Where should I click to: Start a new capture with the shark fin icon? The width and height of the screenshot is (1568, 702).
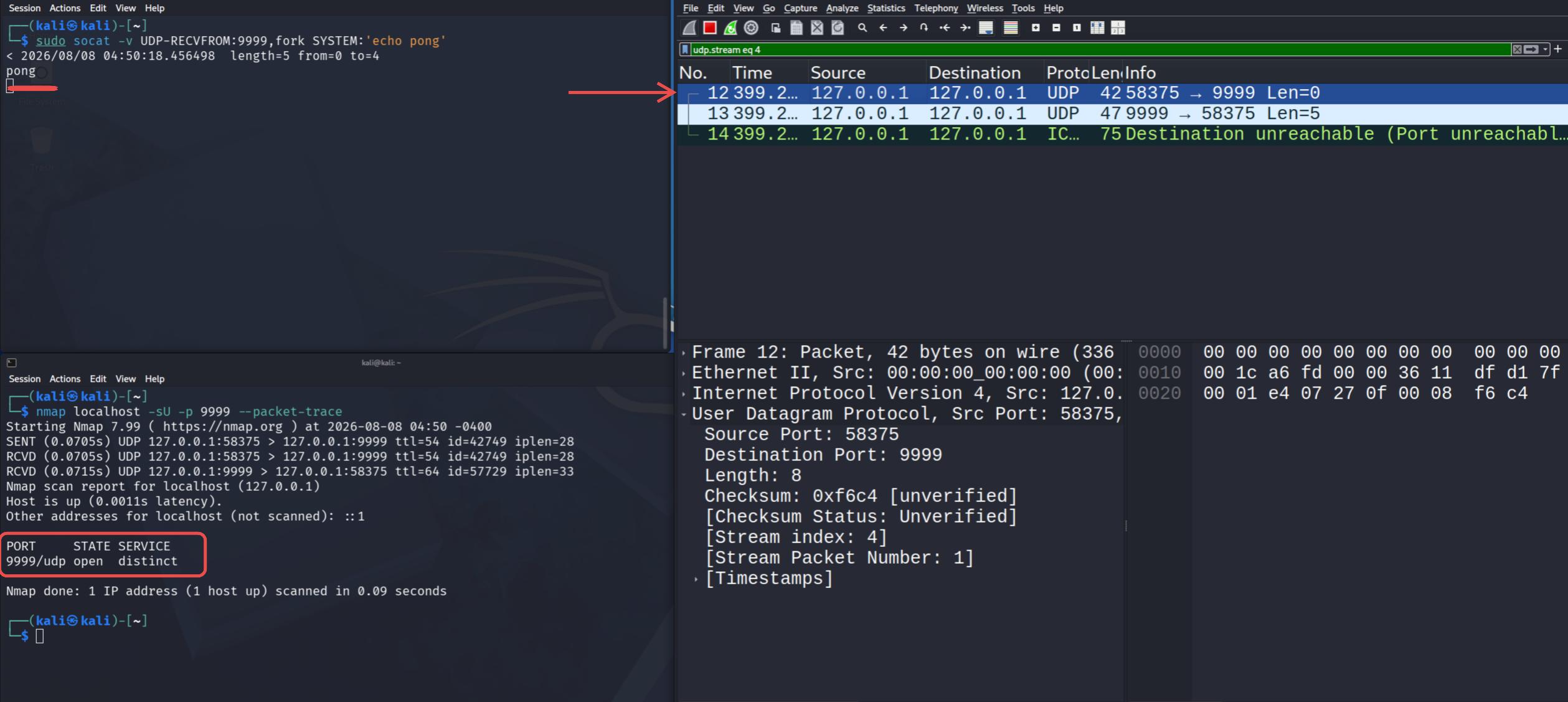[689, 27]
